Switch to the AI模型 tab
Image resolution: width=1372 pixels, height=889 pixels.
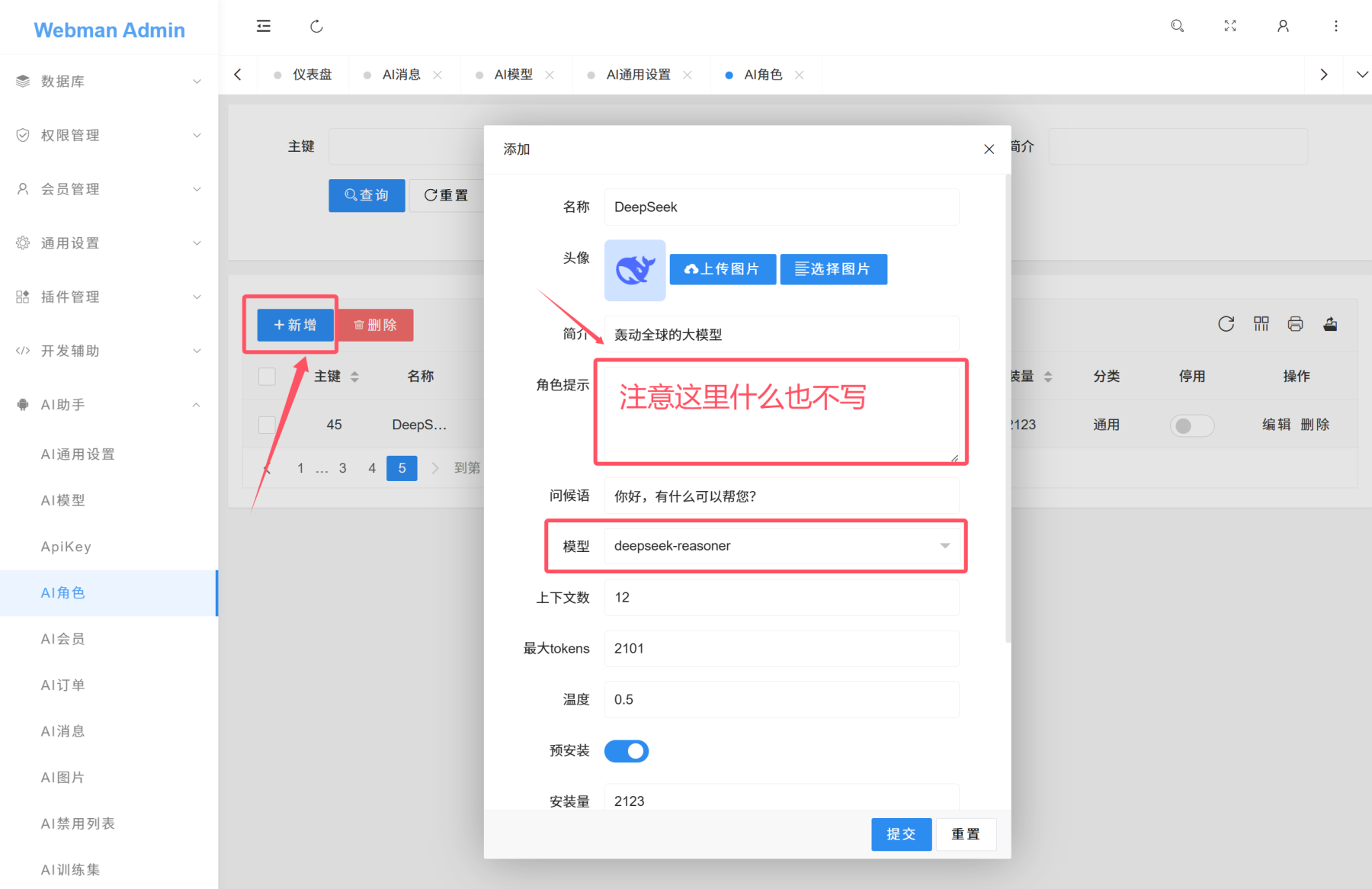[x=514, y=75]
